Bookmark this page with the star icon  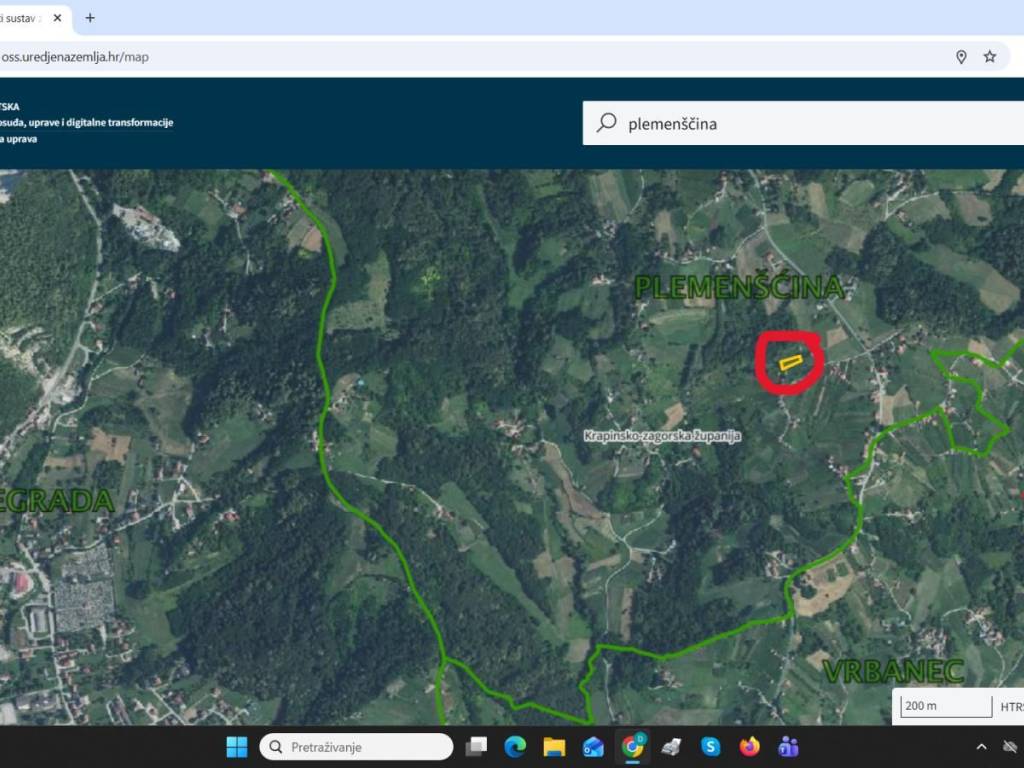pos(989,57)
